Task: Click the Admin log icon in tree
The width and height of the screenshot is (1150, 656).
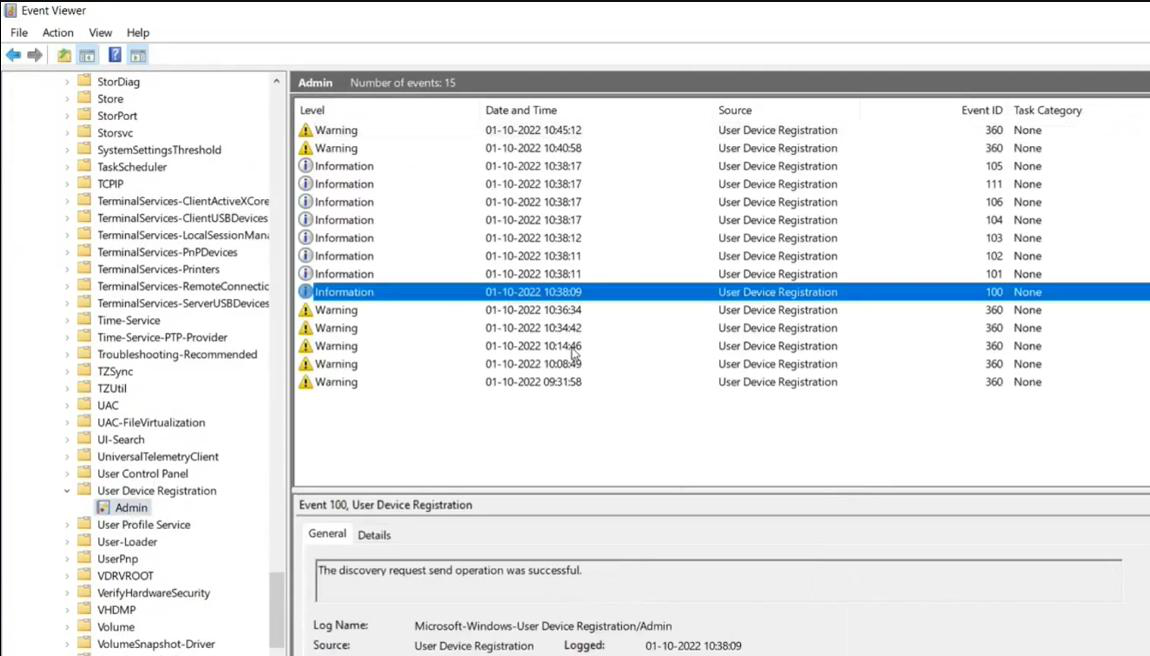Action: (x=103, y=507)
